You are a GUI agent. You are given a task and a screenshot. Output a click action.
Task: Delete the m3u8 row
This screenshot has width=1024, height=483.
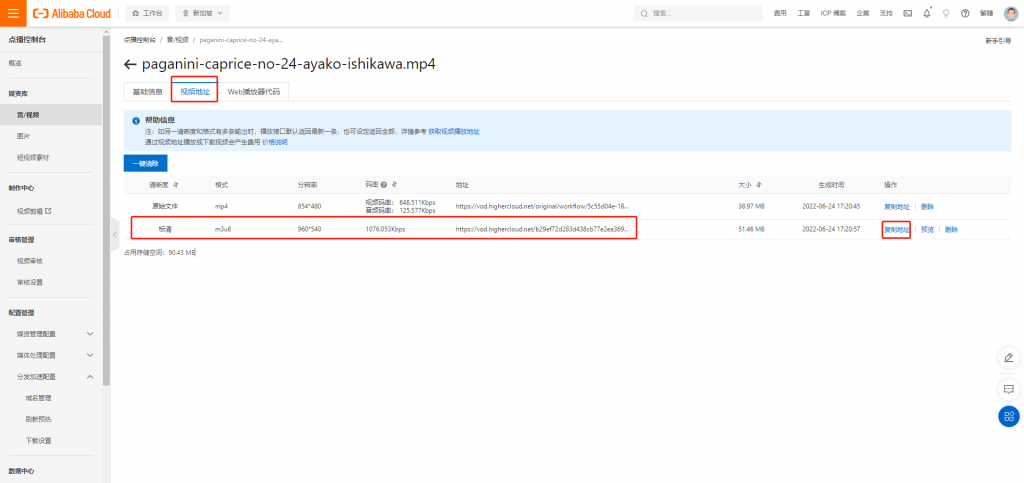[951, 230]
